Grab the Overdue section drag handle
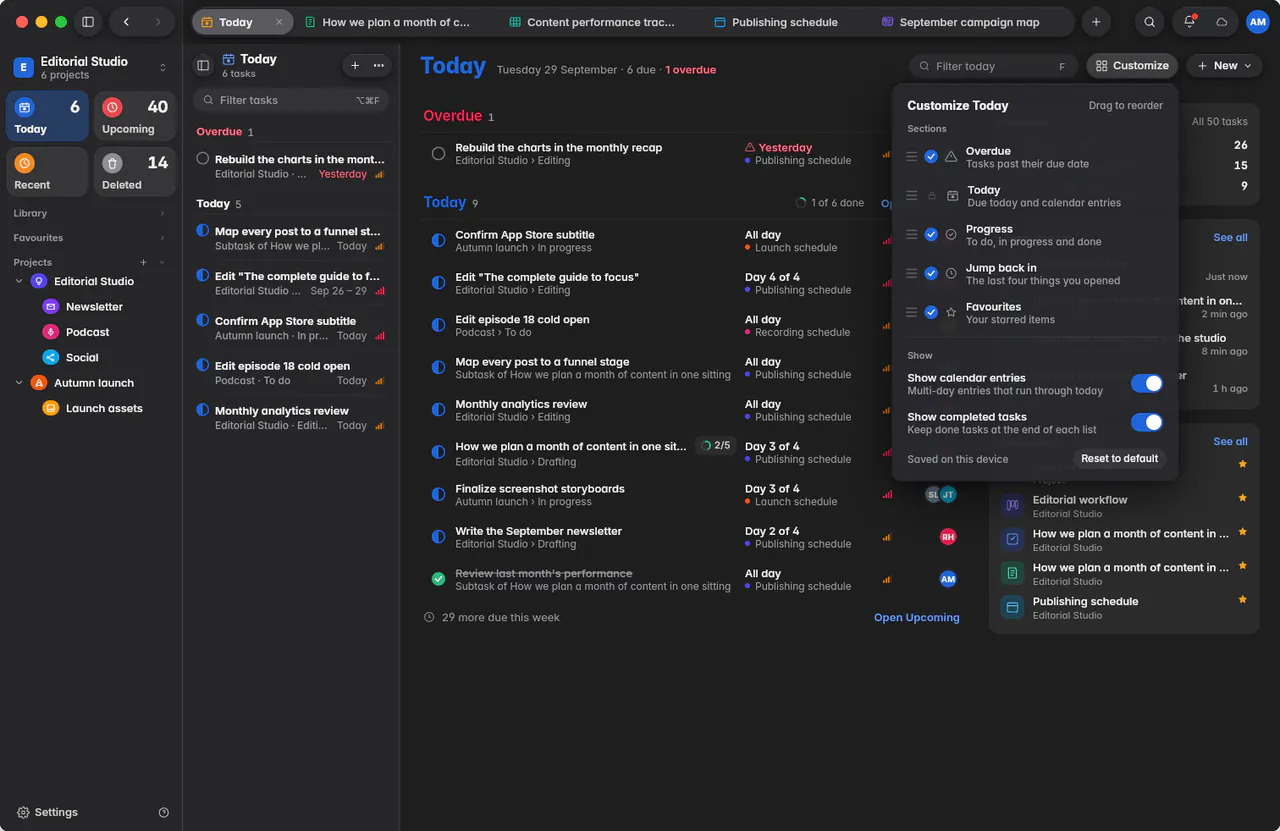 911,157
